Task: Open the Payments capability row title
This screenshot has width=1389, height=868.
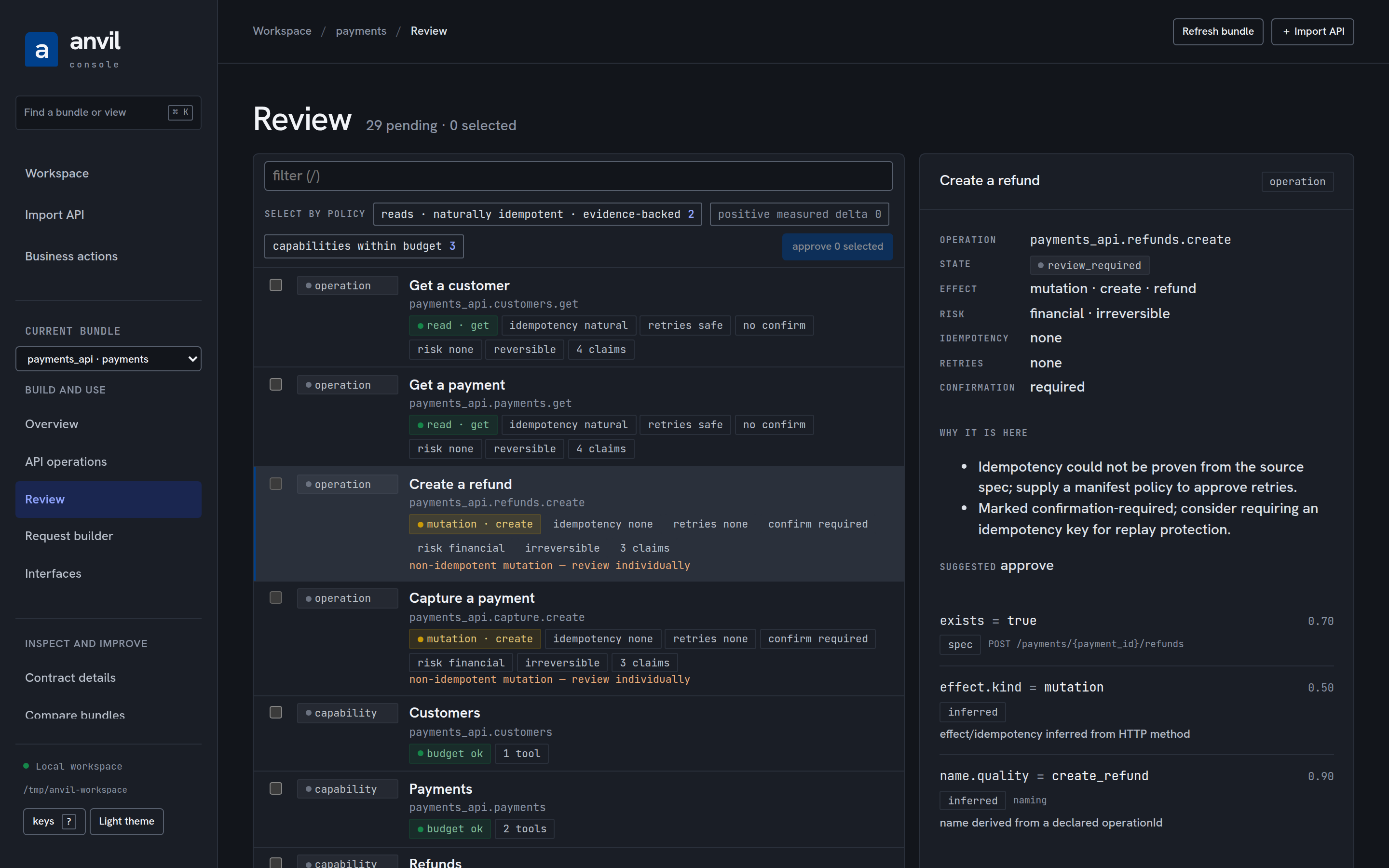Action: pos(441,789)
